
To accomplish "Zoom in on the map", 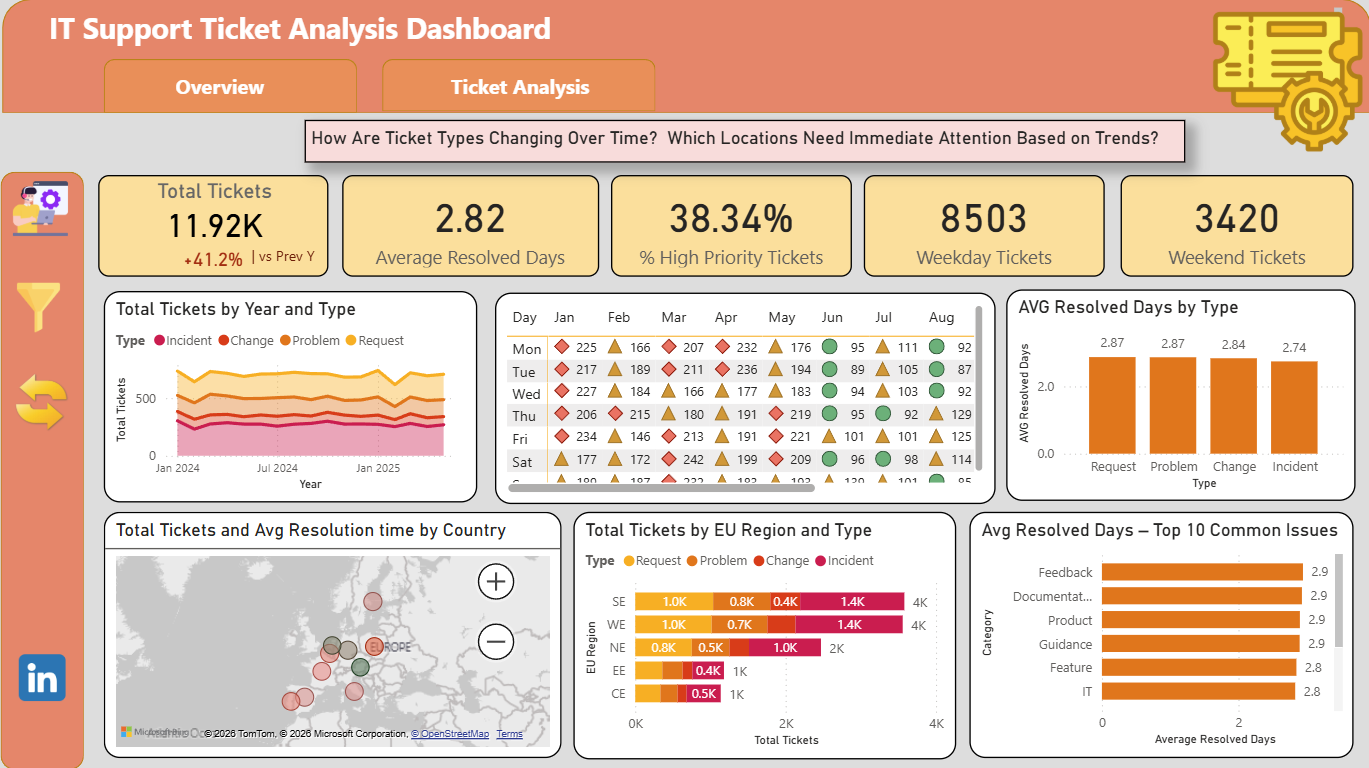I will tap(496, 581).
